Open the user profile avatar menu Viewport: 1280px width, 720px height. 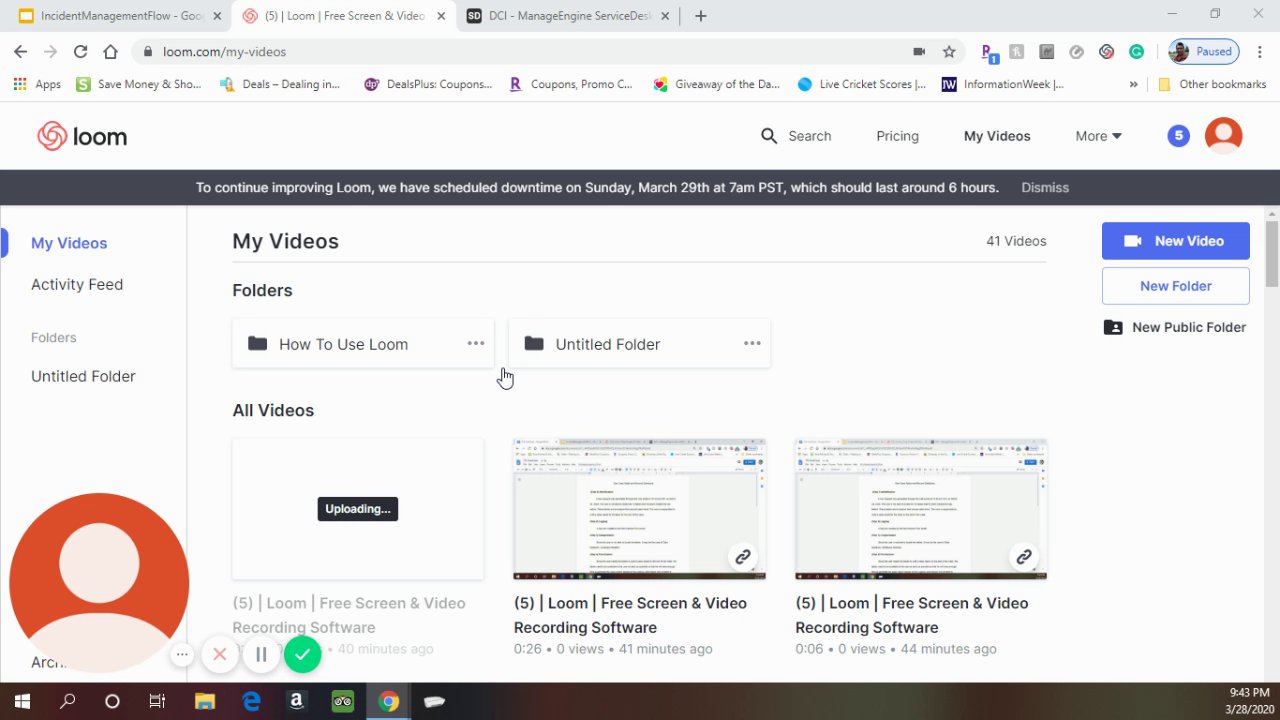point(1223,136)
